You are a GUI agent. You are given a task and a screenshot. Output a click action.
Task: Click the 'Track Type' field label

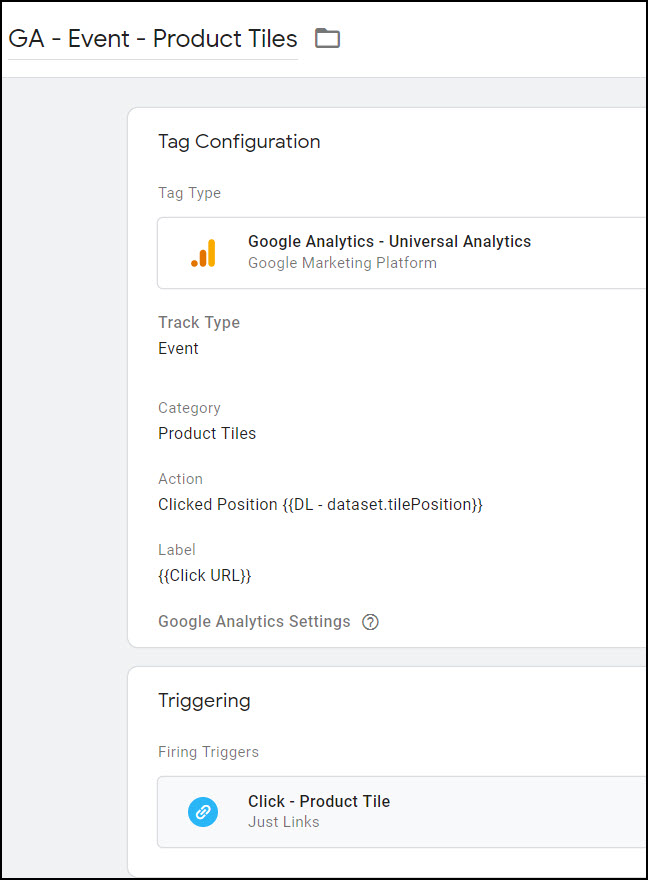[199, 322]
